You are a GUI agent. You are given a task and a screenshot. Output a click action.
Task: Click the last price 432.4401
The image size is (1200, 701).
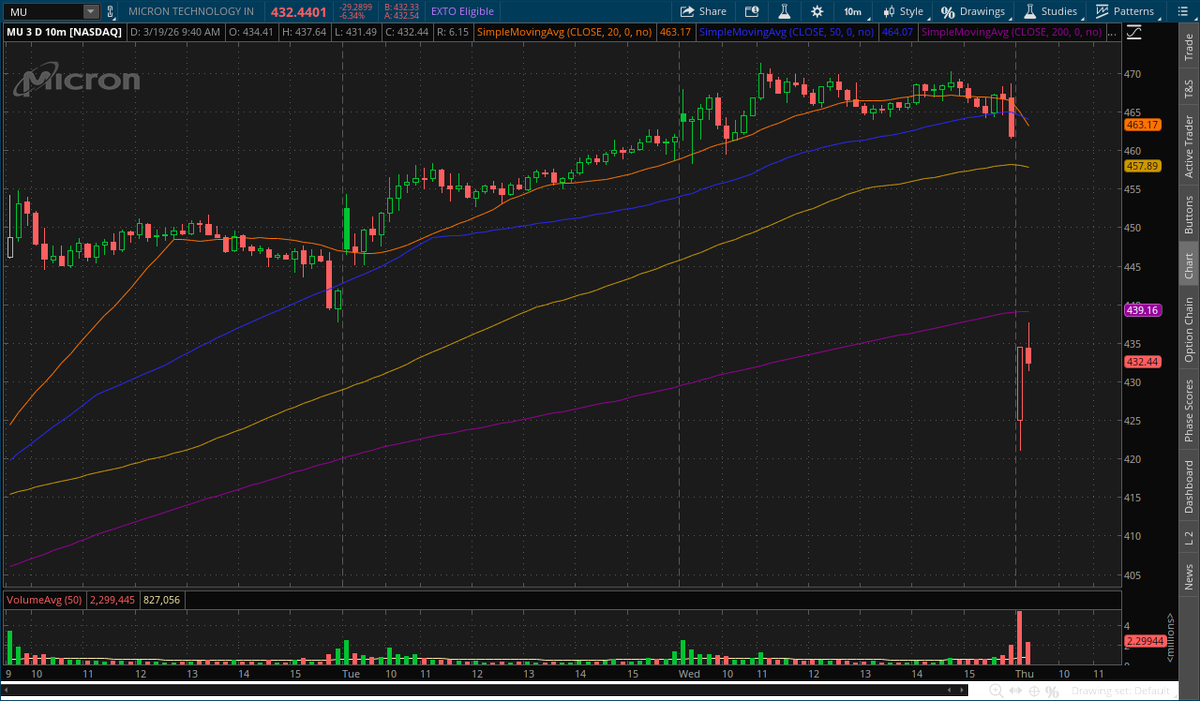(297, 11)
